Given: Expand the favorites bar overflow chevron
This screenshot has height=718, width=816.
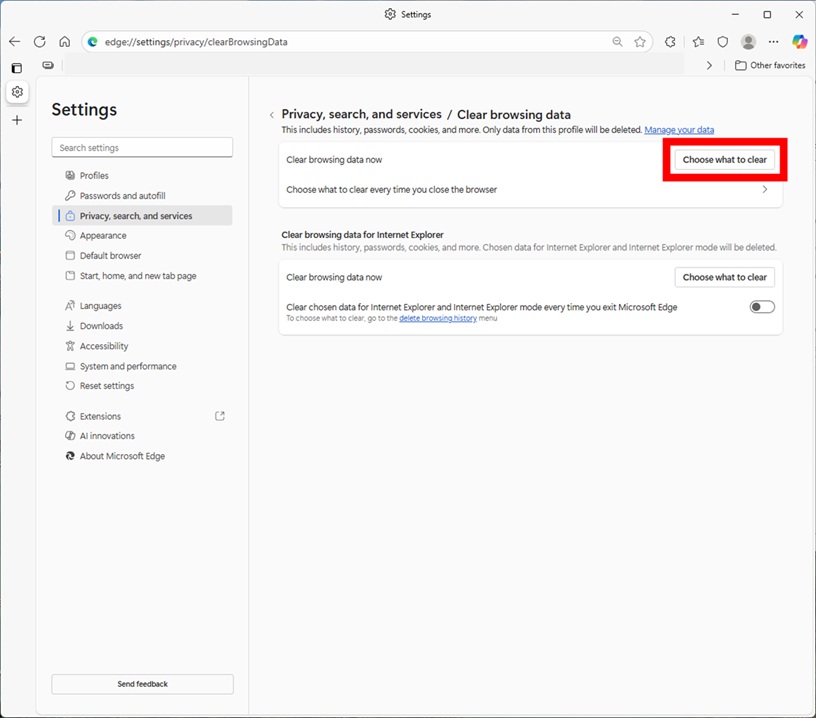Looking at the screenshot, I should click(x=709, y=65).
